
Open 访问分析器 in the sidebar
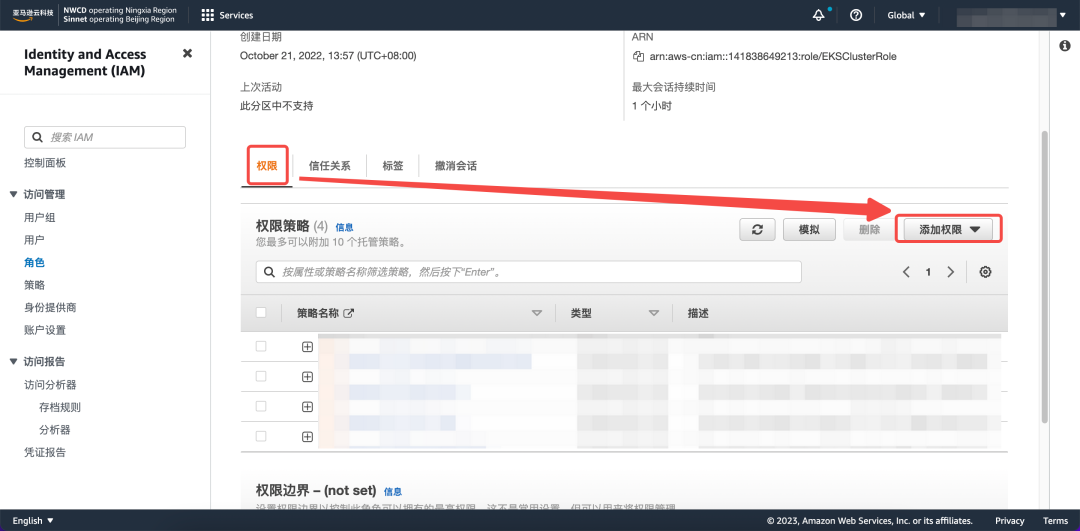pos(50,385)
